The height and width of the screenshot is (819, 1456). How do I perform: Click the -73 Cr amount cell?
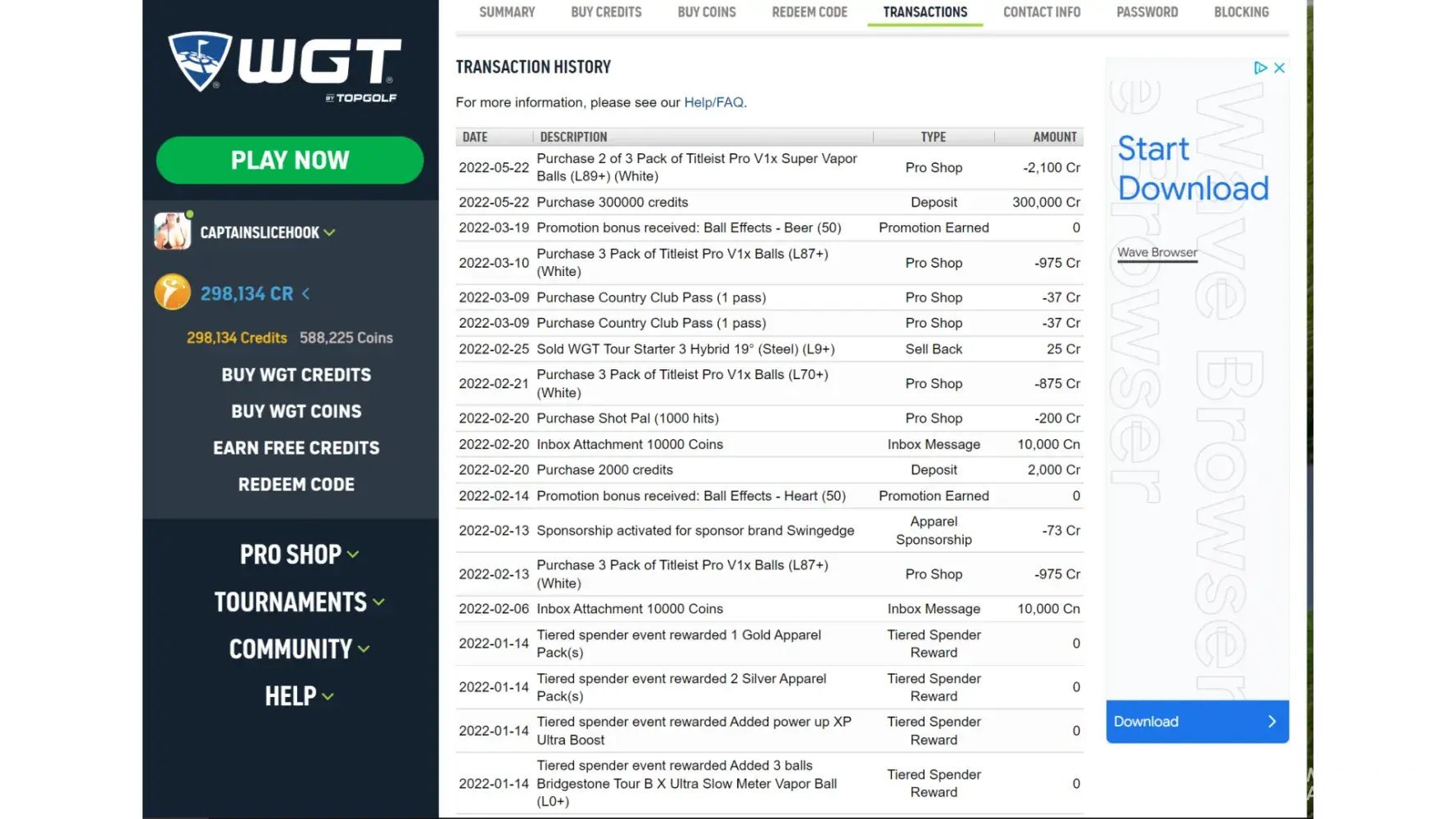[1061, 531]
